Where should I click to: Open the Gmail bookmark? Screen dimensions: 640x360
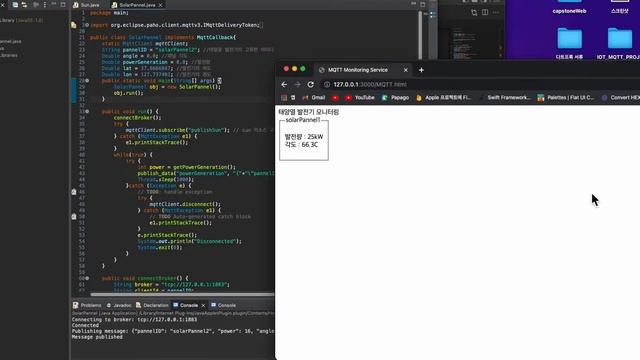coord(313,98)
